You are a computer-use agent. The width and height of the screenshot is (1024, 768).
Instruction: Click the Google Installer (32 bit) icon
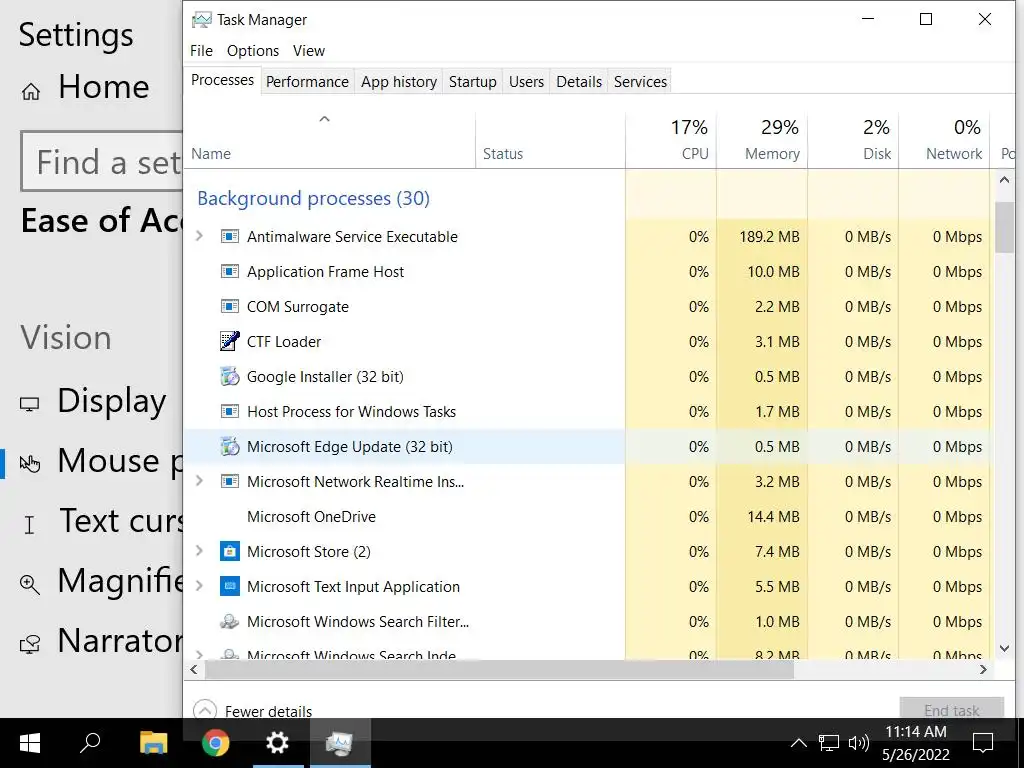229,377
